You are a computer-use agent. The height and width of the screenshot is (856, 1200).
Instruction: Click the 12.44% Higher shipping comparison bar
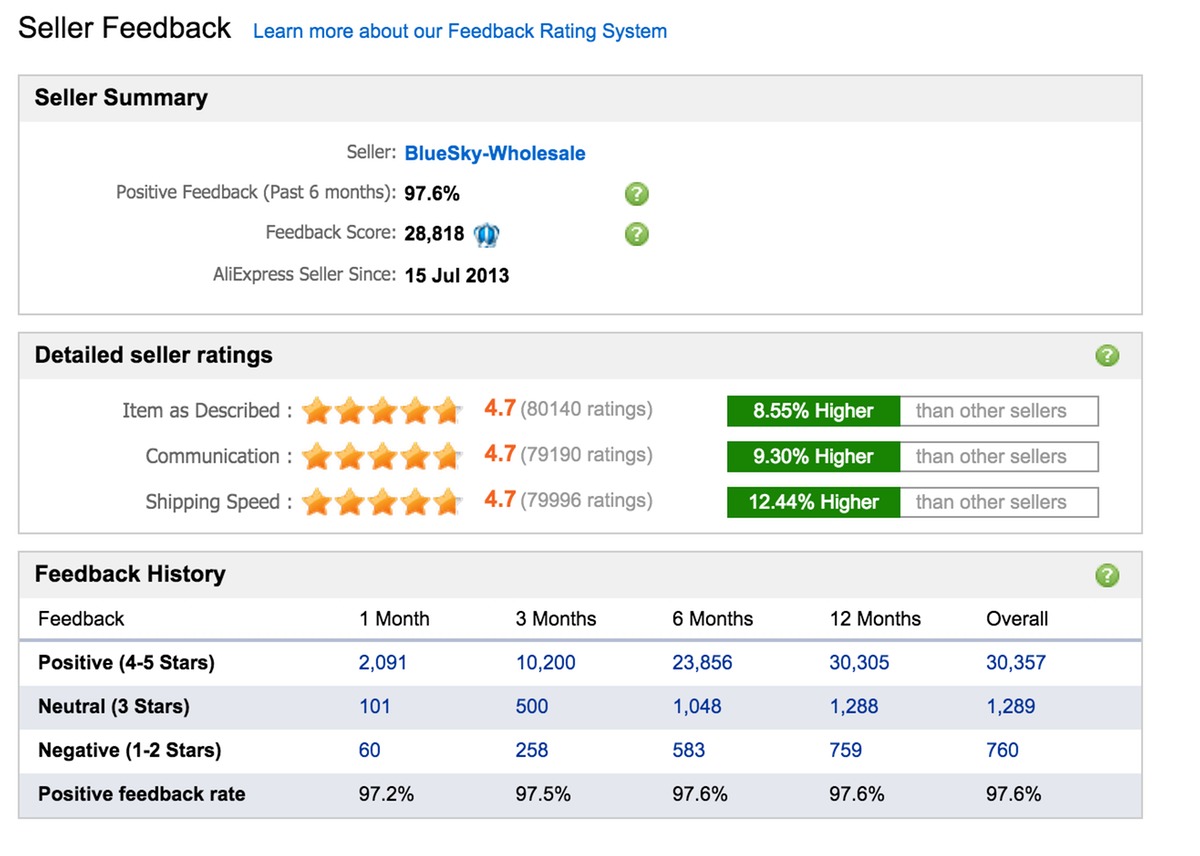(813, 502)
